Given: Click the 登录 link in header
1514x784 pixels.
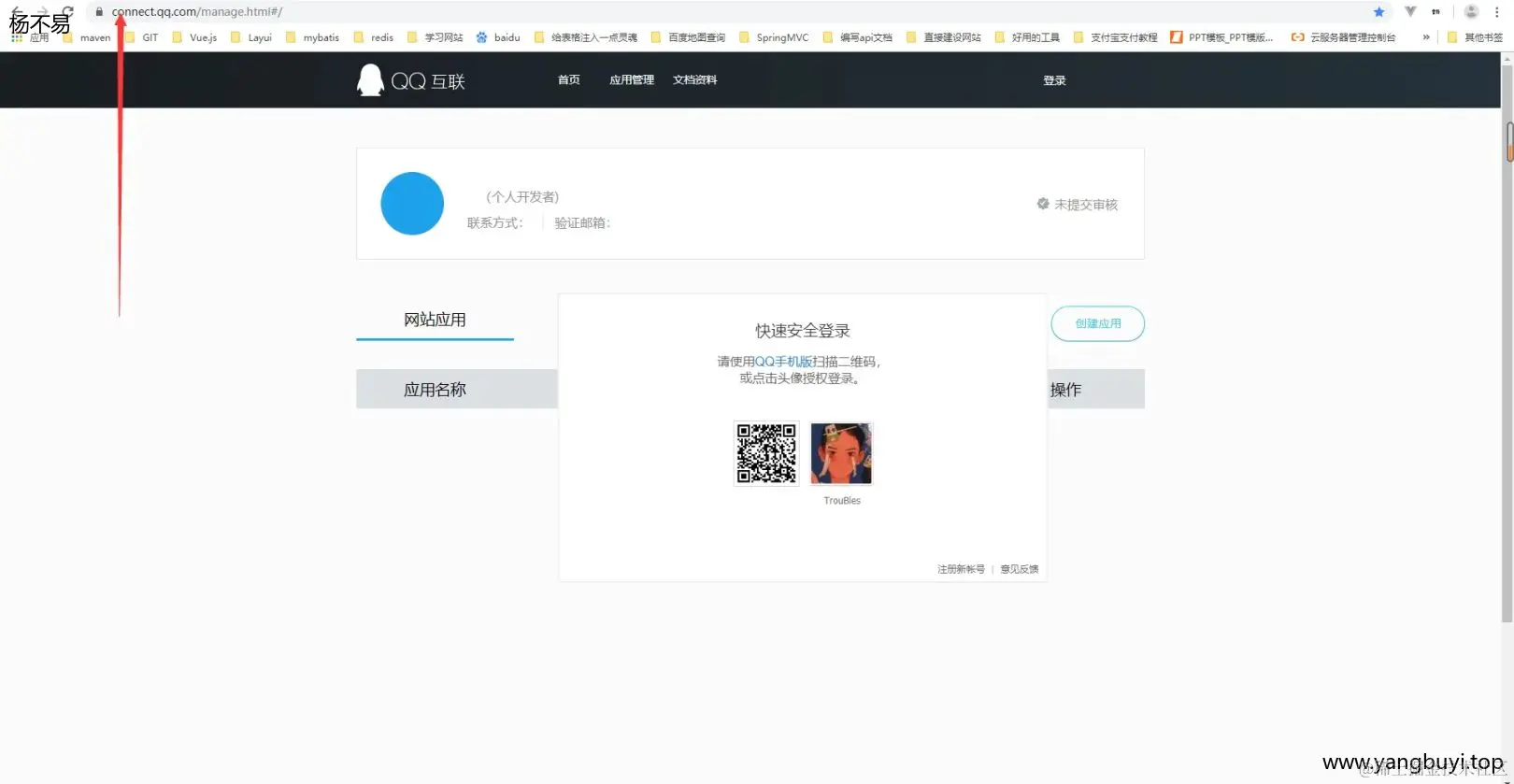Looking at the screenshot, I should click(1054, 80).
